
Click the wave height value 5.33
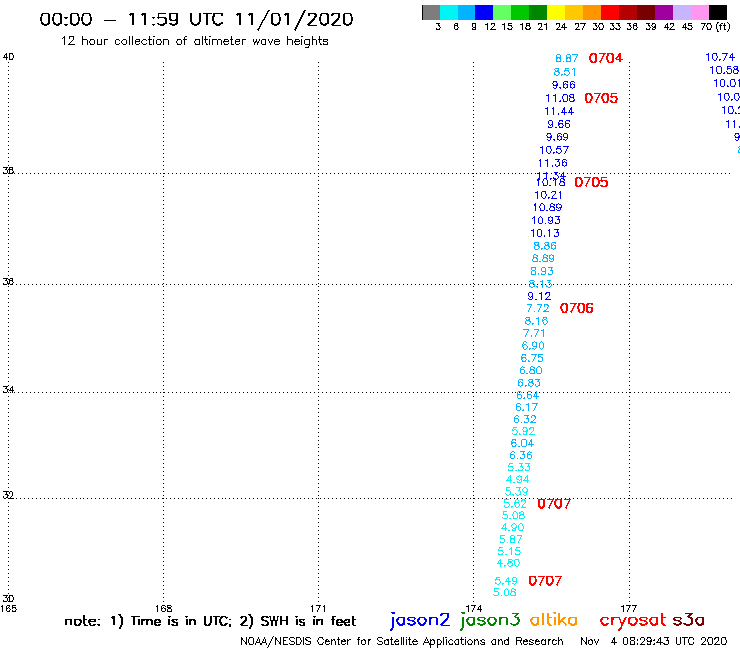519,467
